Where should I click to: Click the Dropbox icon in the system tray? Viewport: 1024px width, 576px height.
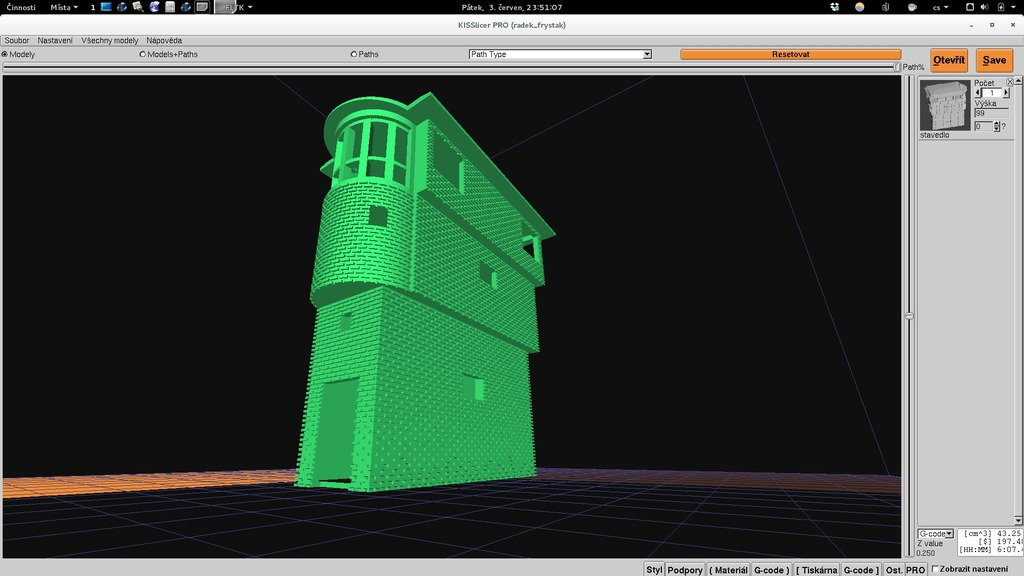(835, 7)
